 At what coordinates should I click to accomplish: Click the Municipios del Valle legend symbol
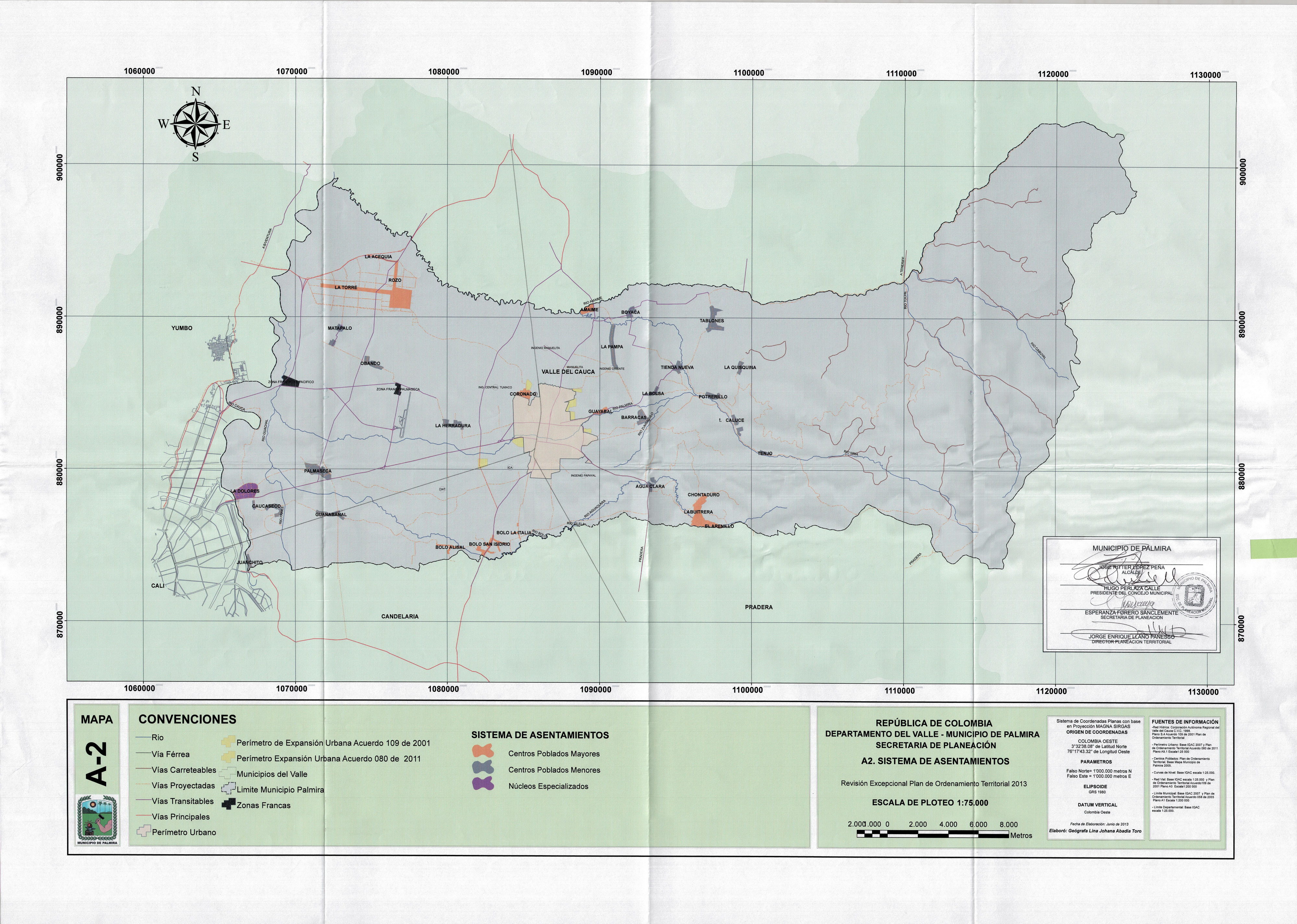pyautogui.click(x=228, y=773)
